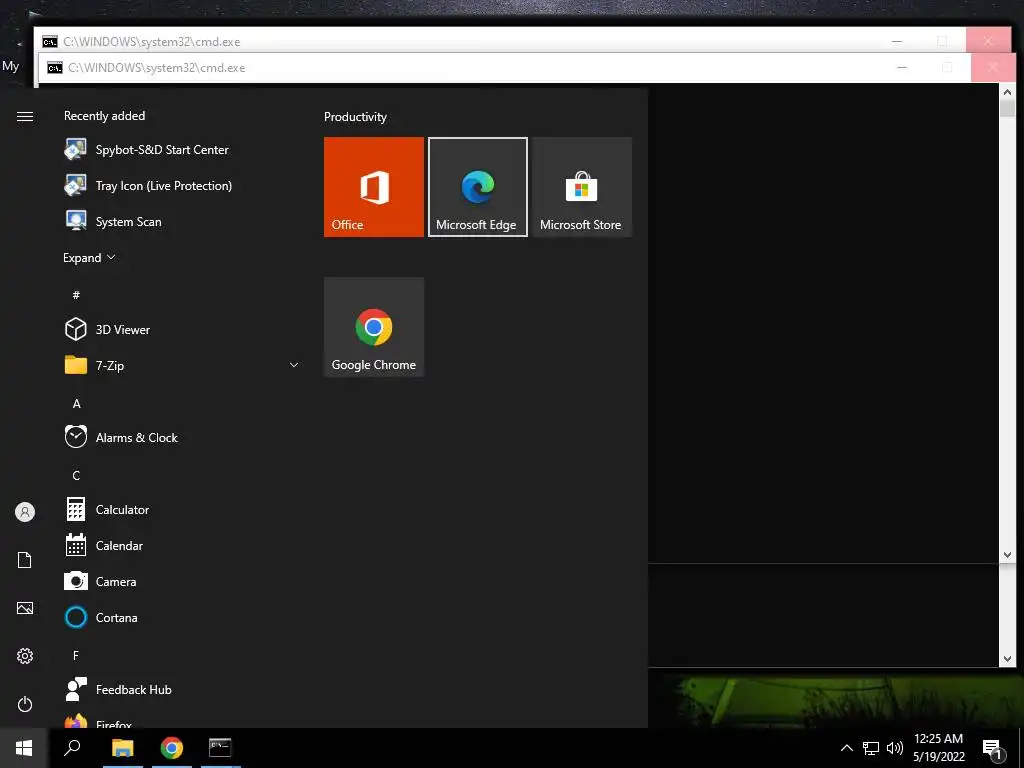This screenshot has width=1024, height=768.
Task: Click the Power icon in Start
Action: coord(25,704)
